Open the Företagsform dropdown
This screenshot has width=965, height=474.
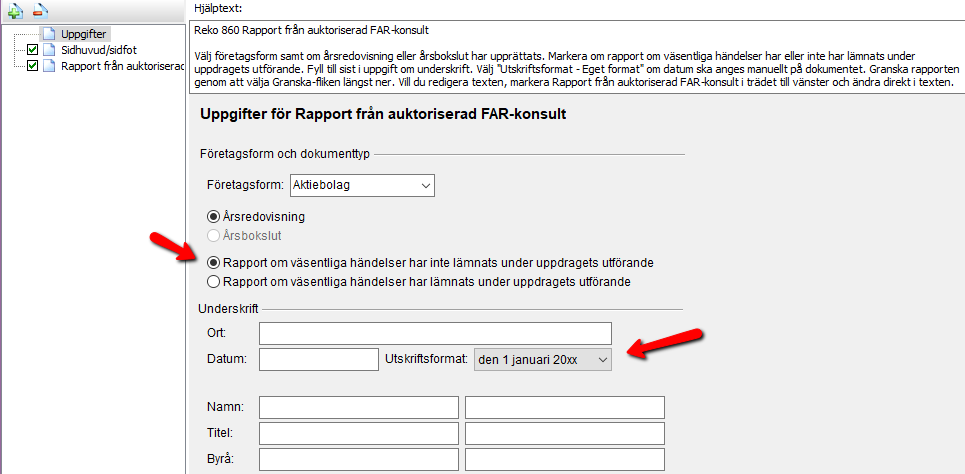click(x=362, y=185)
